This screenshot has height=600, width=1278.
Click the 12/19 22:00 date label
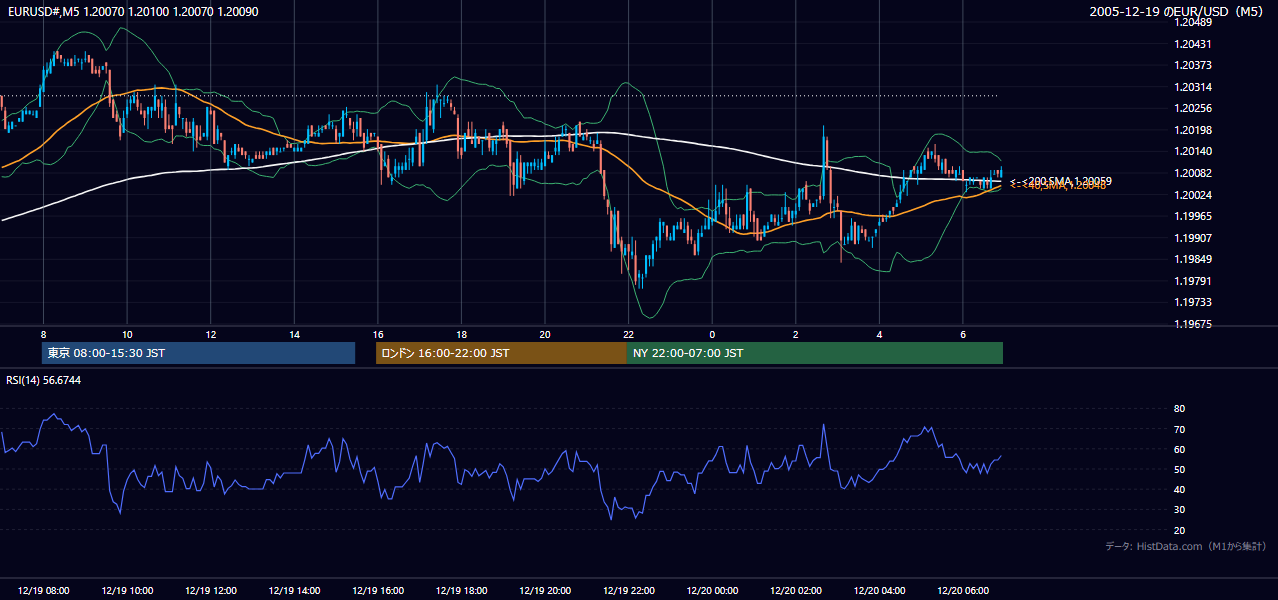629,591
